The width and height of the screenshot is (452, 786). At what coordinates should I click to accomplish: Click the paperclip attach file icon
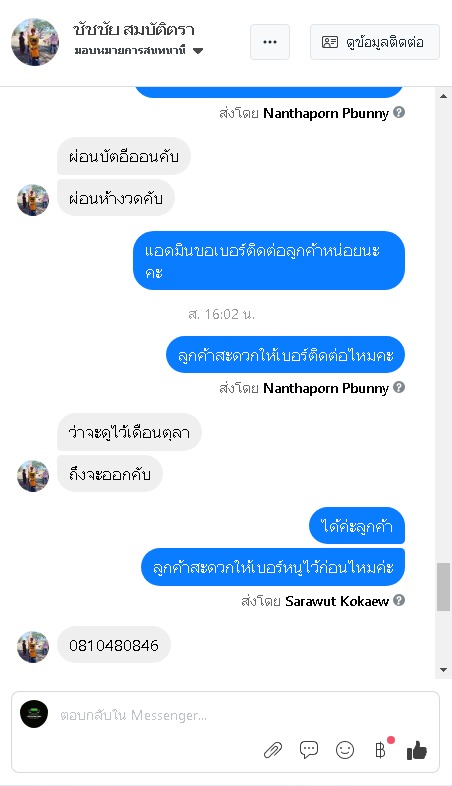[273, 750]
